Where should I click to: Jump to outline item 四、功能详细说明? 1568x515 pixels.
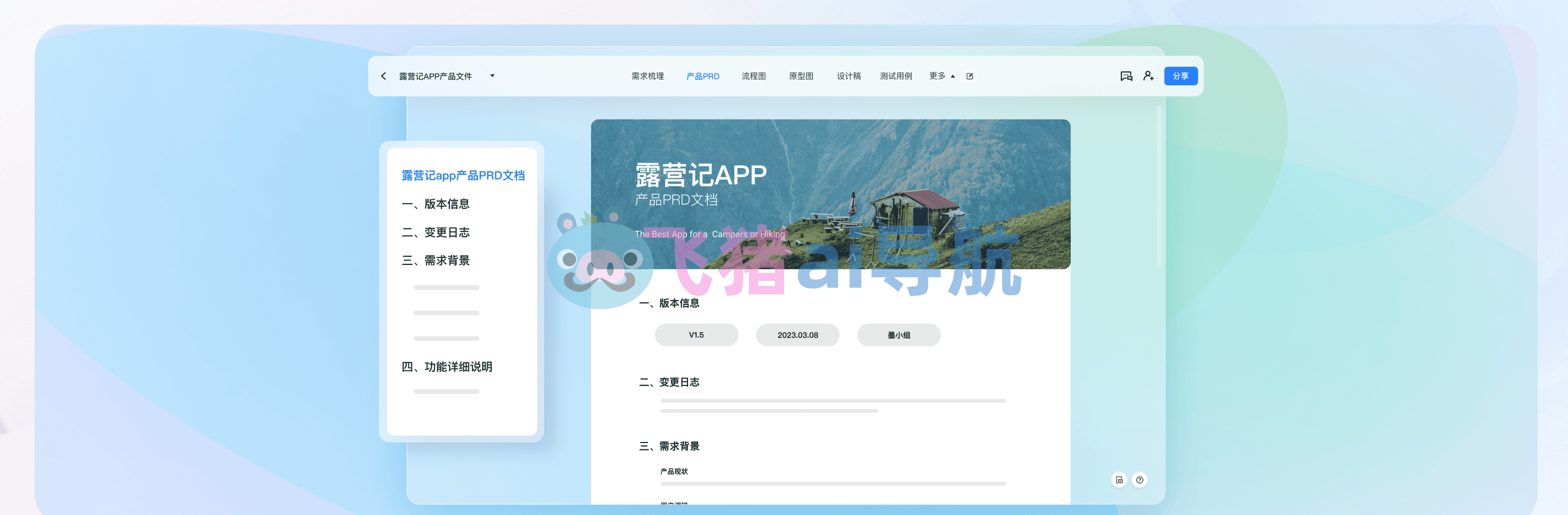pos(447,366)
